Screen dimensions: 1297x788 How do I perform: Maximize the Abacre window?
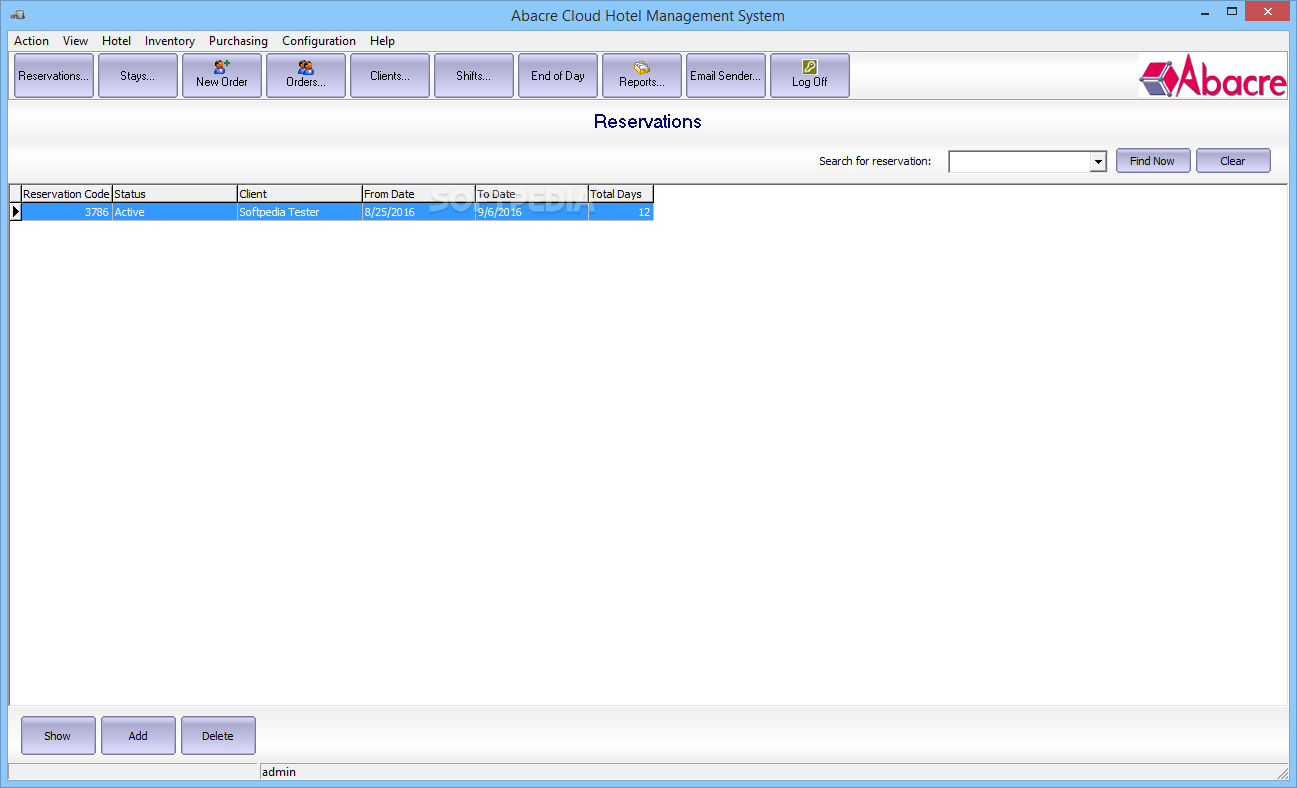pyautogui.click(x=1232, y=12)
